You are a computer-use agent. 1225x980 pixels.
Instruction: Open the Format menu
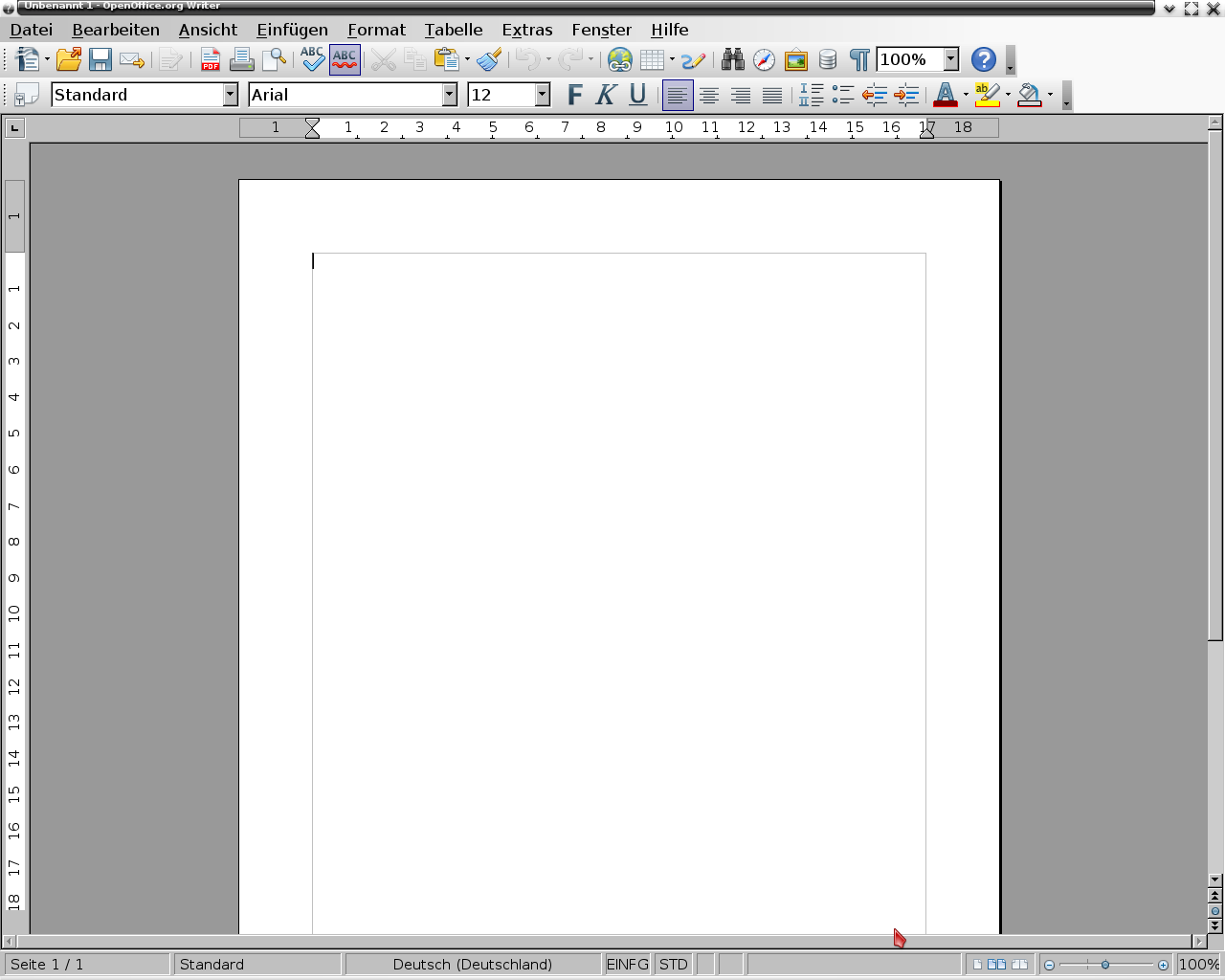click(377, 30)
